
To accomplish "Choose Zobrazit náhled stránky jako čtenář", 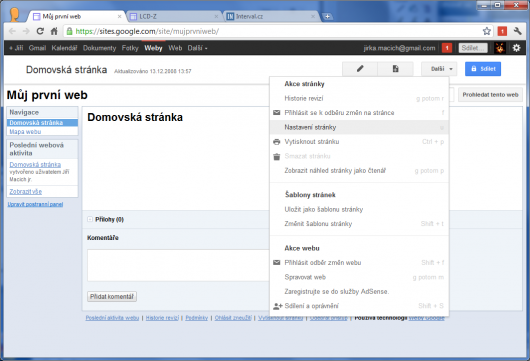I will point(359,171).
